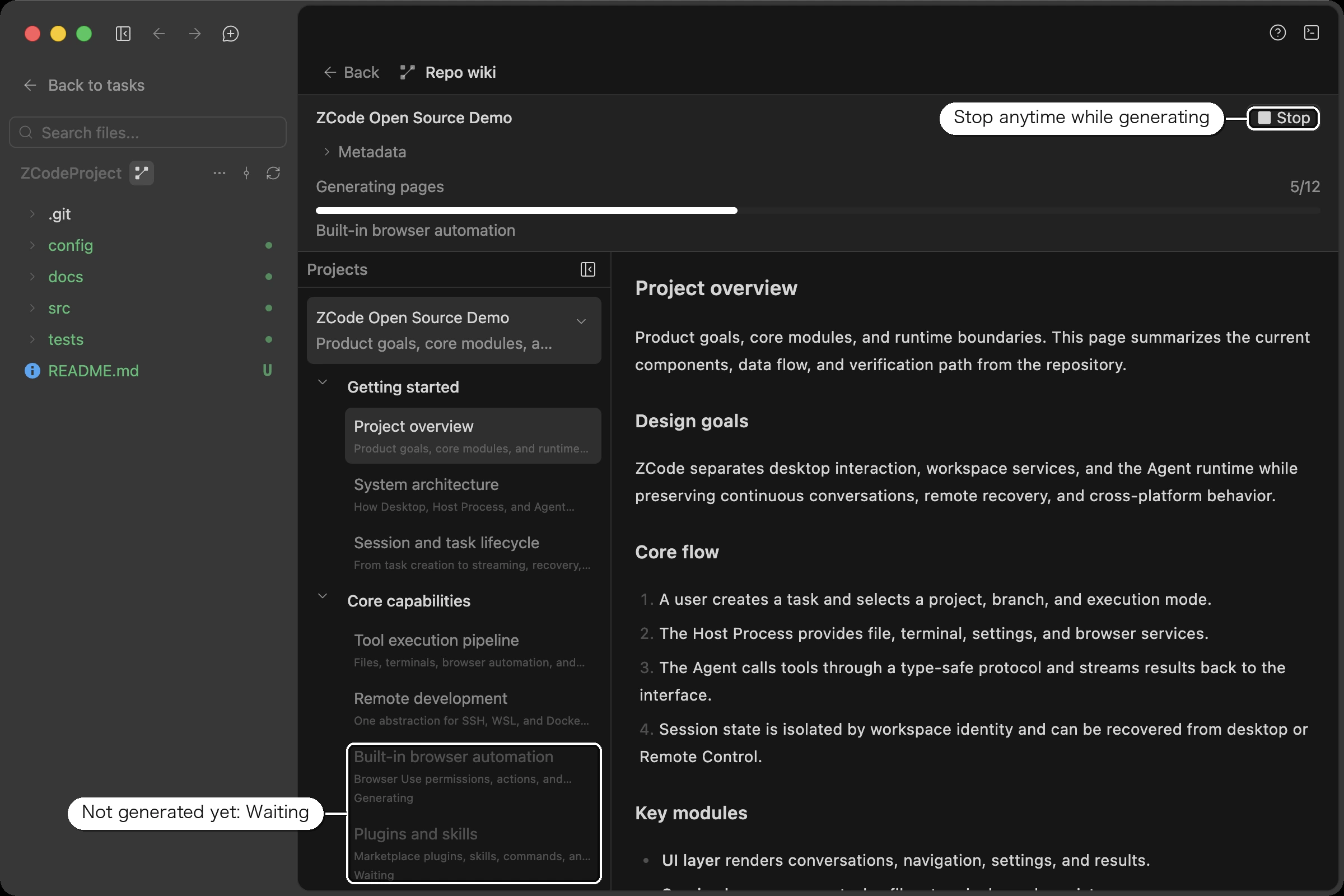Click the green status dot on src
The height and width of the screenshot is (896, 1344).
coord(269,308)
